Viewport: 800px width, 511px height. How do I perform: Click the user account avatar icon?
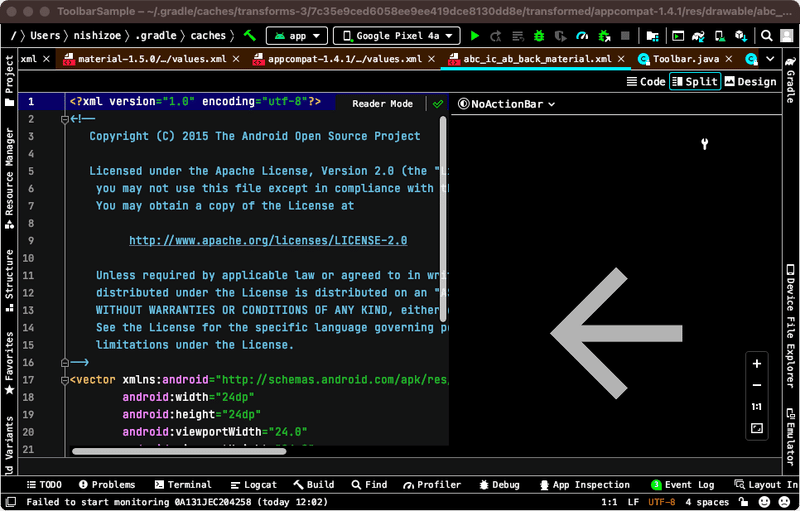click(x=787, y=36)
